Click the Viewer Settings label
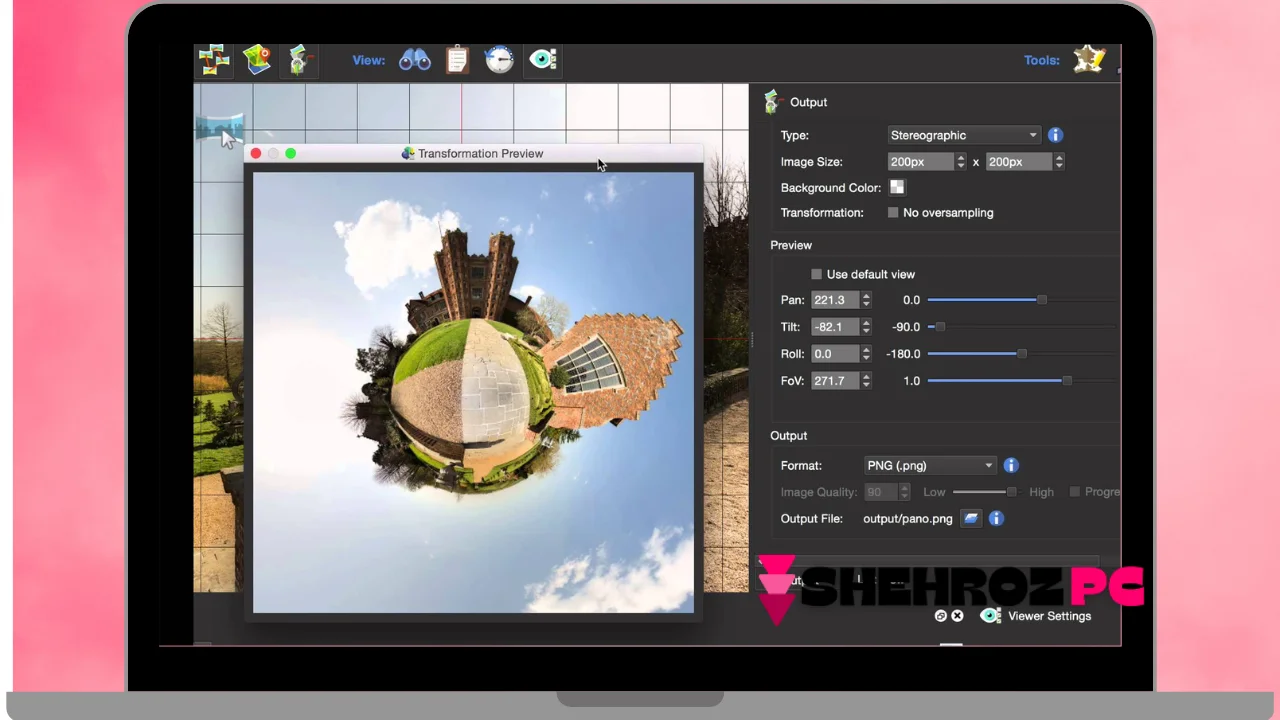Image resolution: width=1280 pixels, height=720 pixels. tap(1049, 616)
